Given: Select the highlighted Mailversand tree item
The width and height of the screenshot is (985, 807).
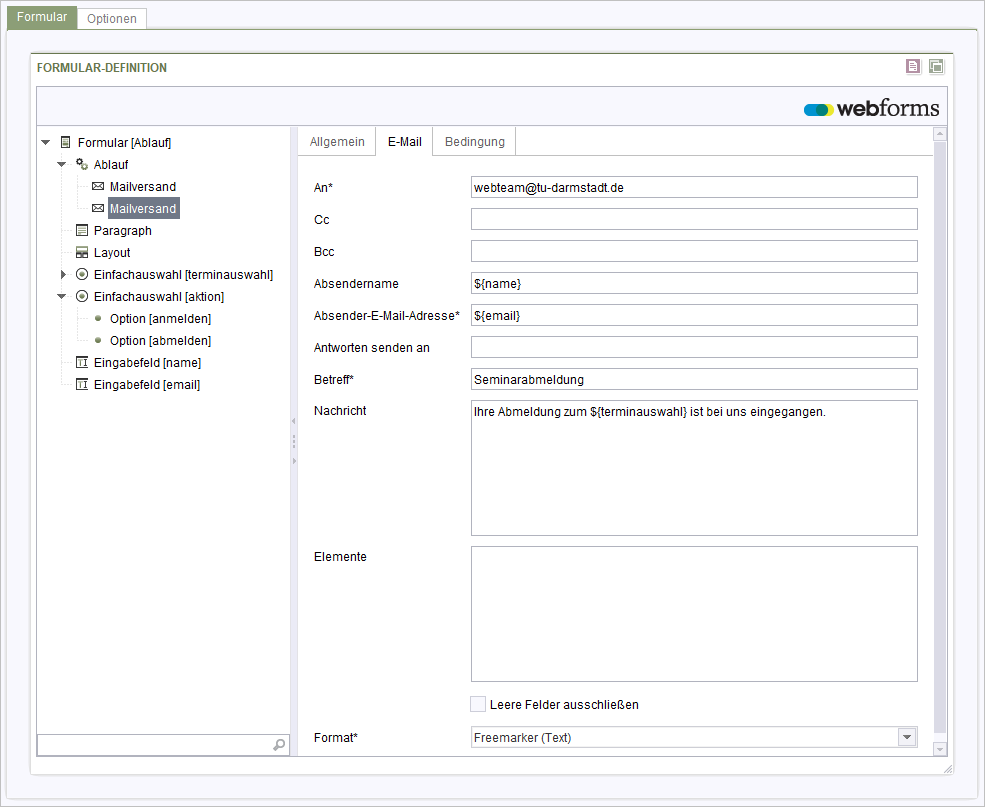Looking at the screenshot, I should click(x=143, y=209).
